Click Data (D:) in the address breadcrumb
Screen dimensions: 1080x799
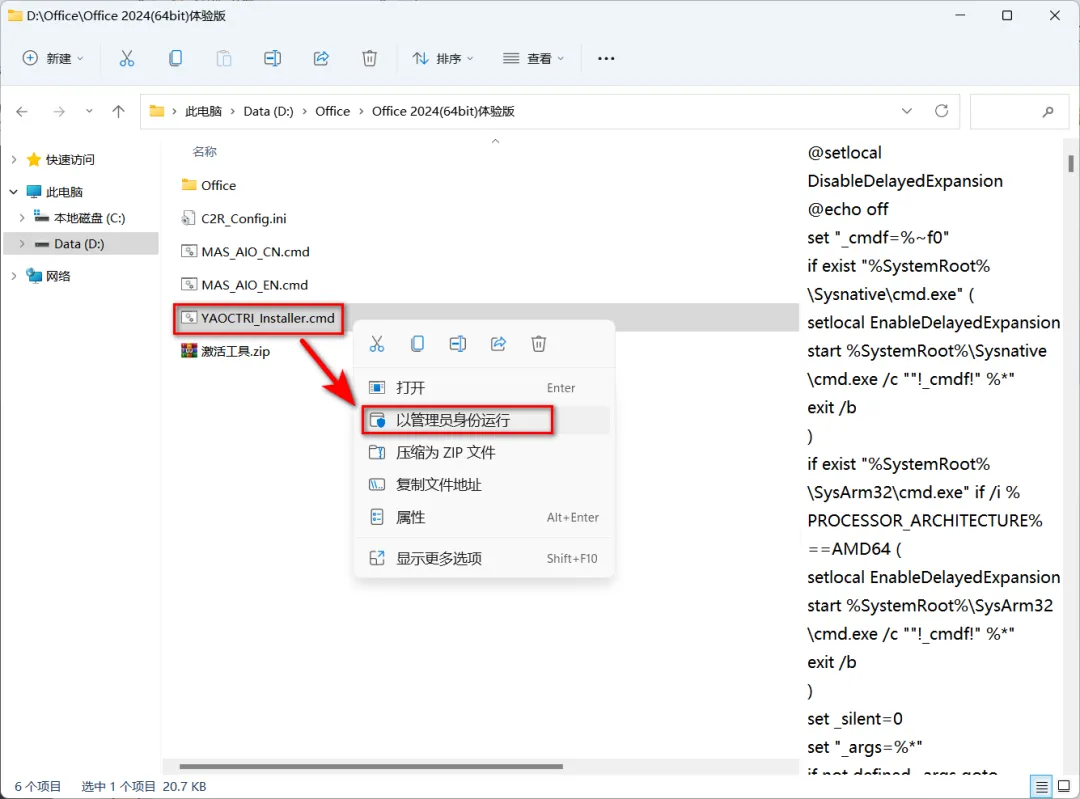coord(269,112)
